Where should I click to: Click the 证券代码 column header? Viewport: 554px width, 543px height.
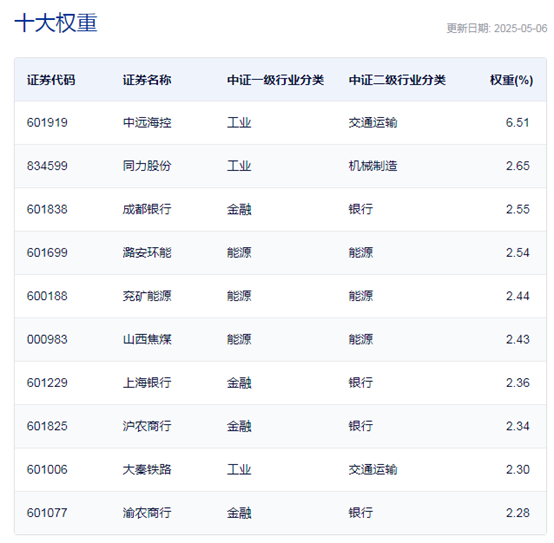tap(51, 80)
